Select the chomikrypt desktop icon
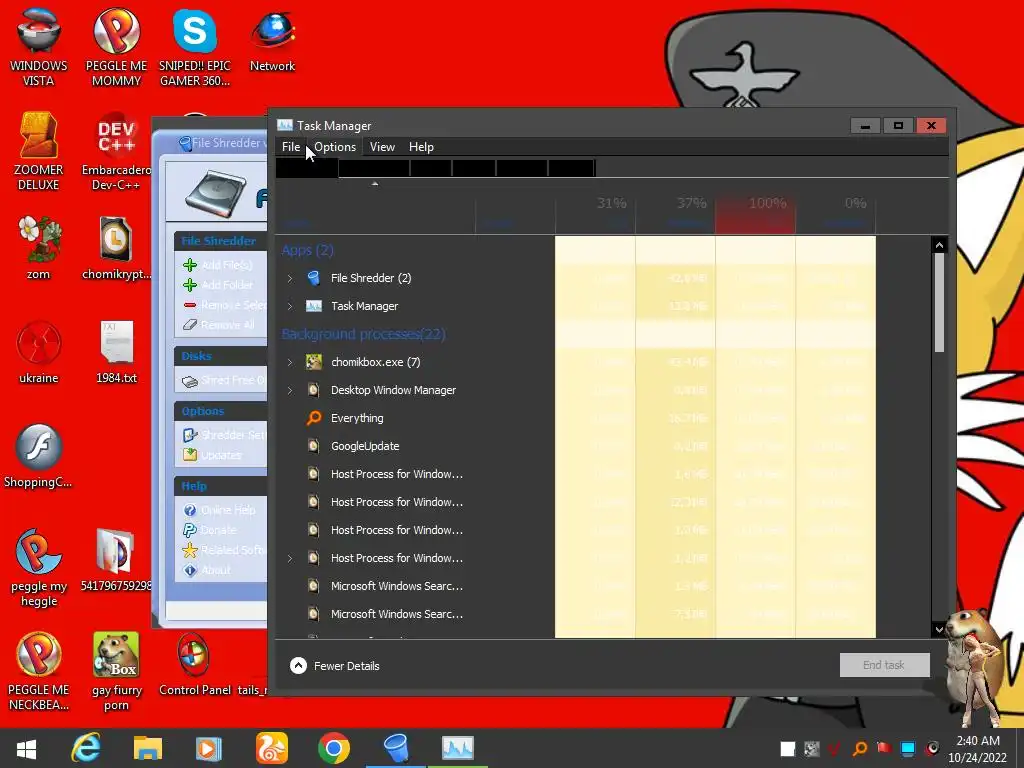 pos(116,248)
